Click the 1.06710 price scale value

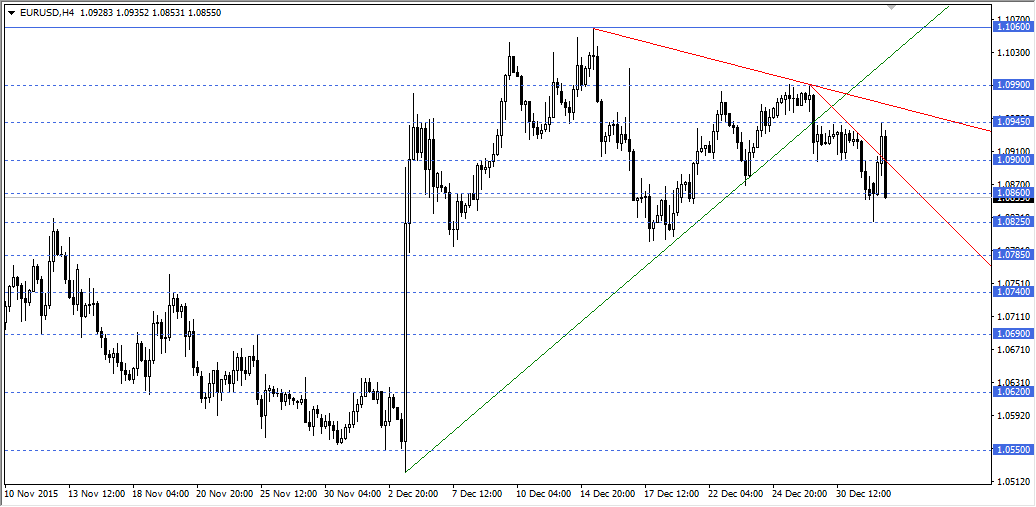(1015, 350)
